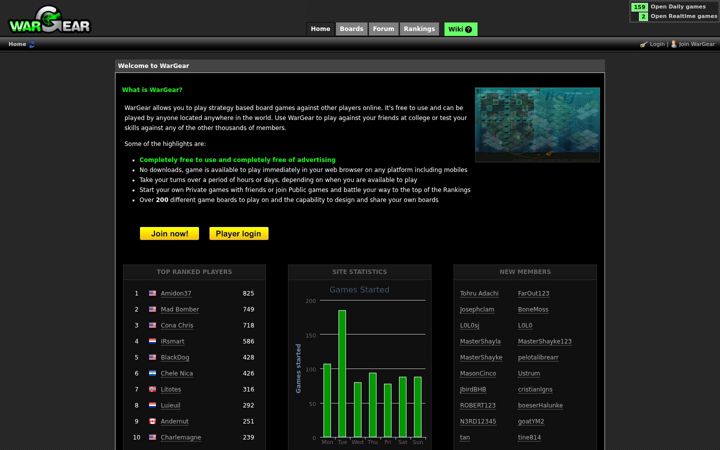Open Cona Chris's player link
The height and width of the screenshot is (450, 720).
tap(177, 326)
